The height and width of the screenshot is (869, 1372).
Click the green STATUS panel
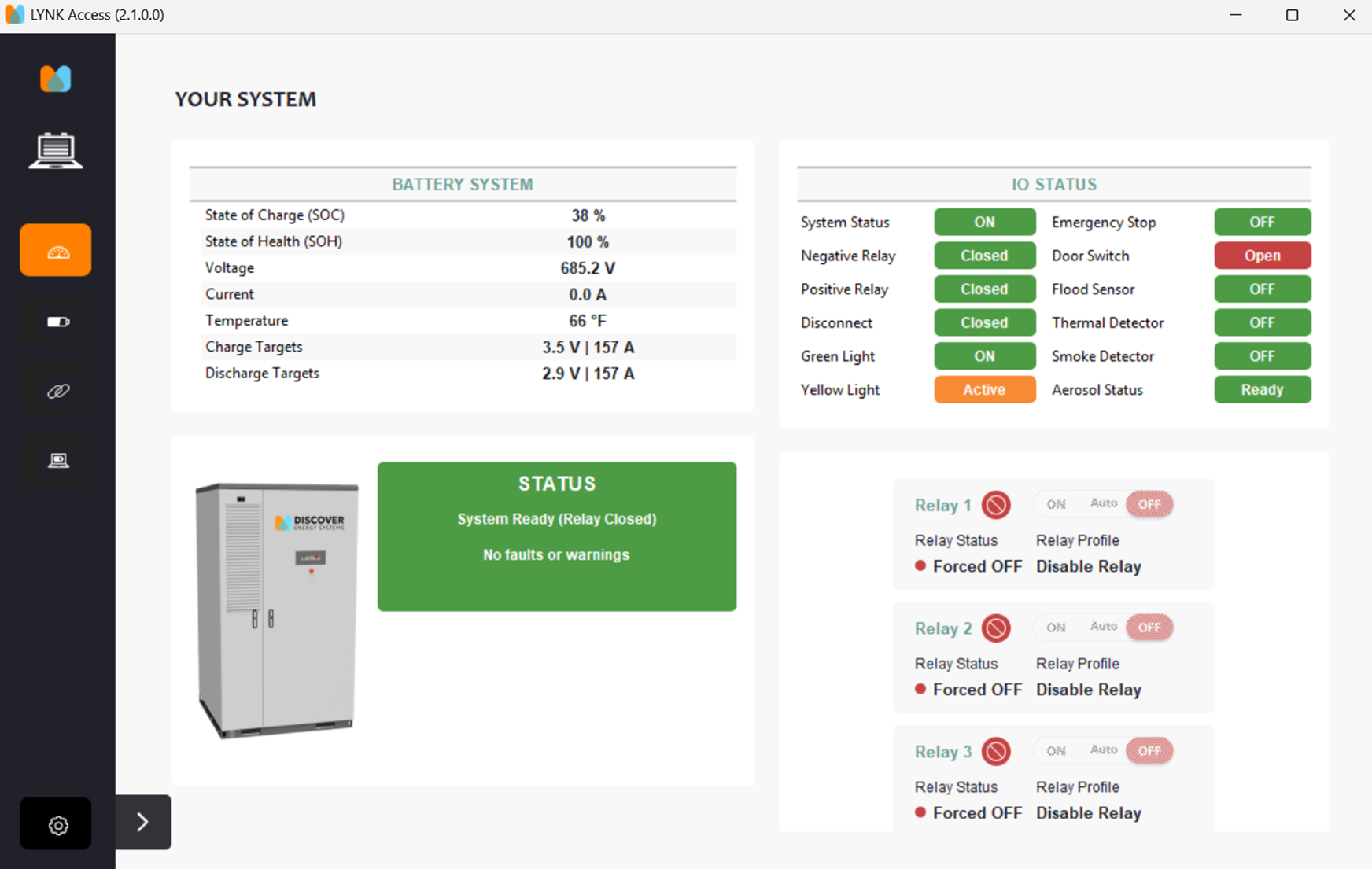coord(556,536)
